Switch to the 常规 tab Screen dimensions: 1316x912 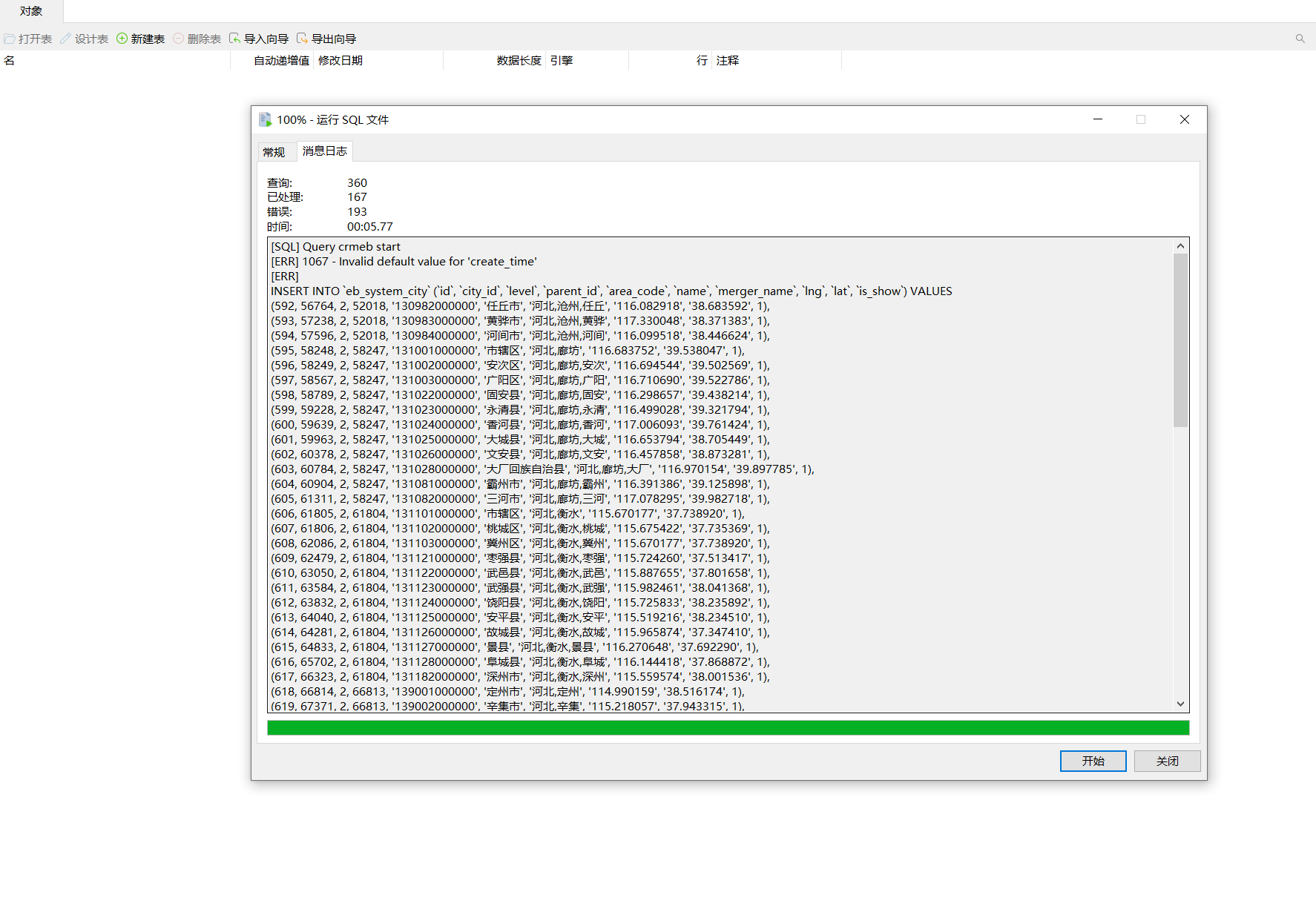(274, 152)
